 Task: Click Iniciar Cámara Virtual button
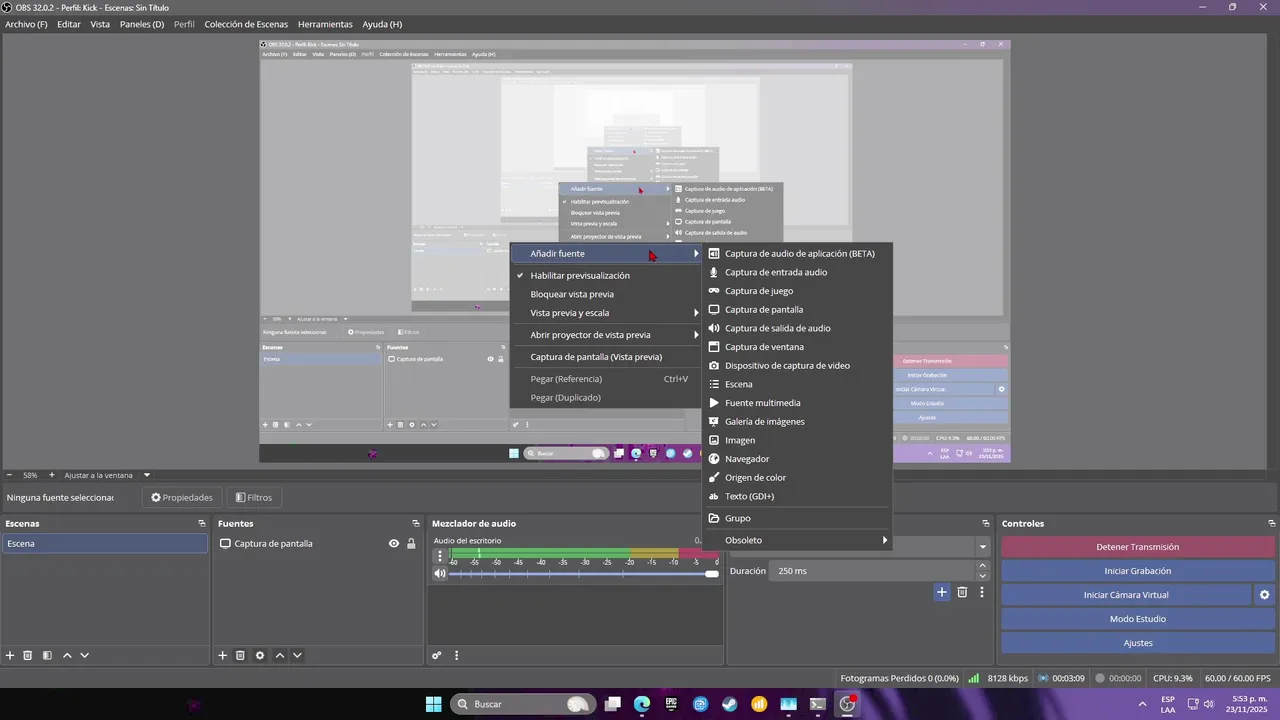point(1126,595)
